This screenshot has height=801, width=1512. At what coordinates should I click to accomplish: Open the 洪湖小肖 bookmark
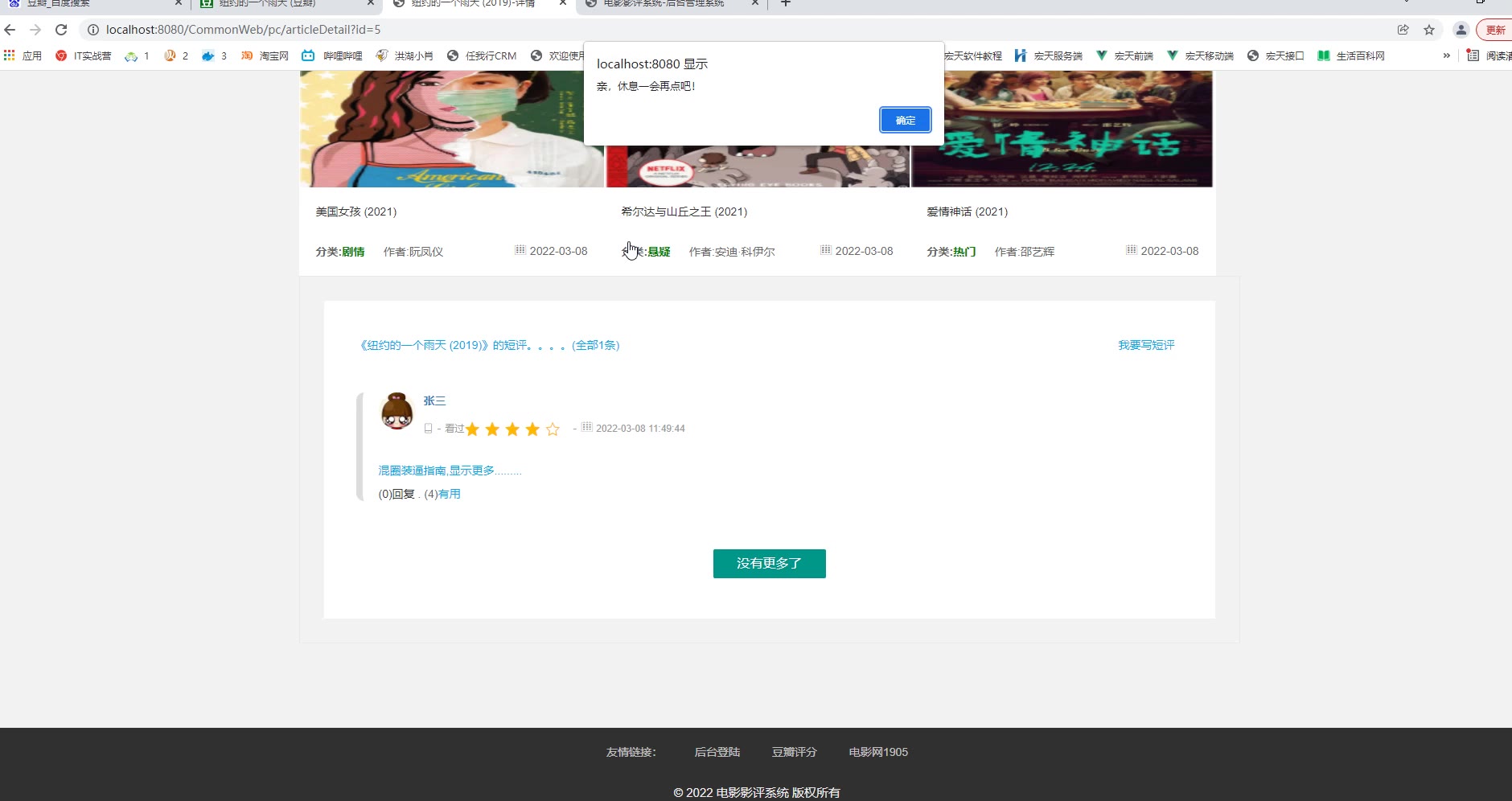click(x=405, y=55)
